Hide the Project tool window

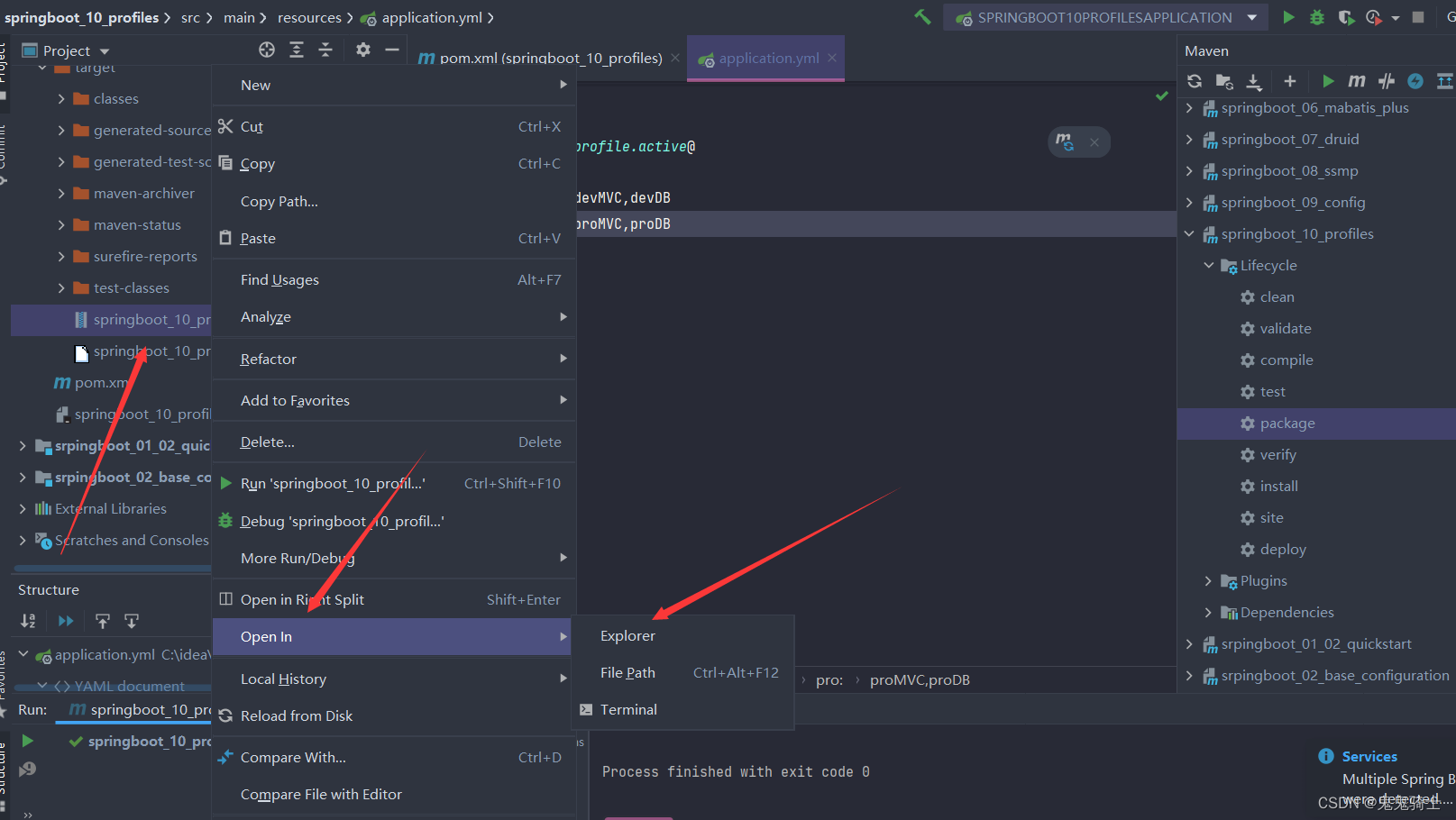(x=392, y=50)
